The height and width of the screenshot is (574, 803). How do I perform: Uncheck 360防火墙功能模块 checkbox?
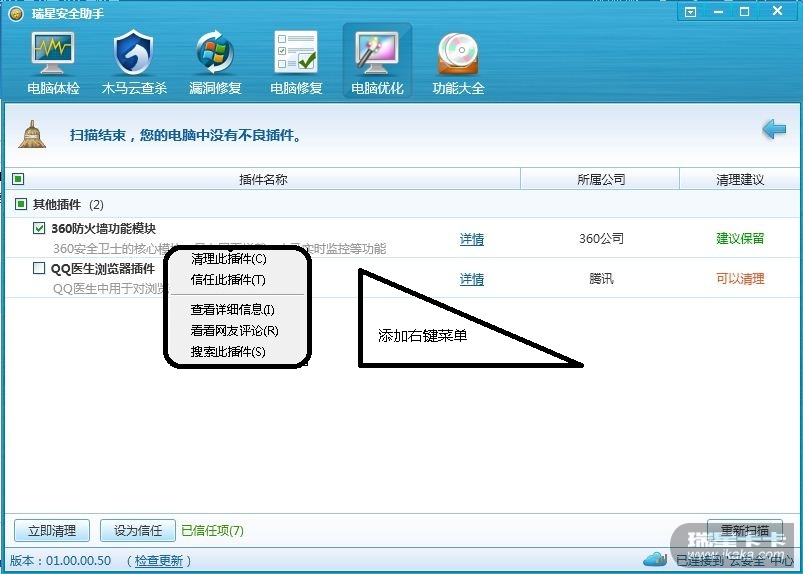tap(39, 228)
